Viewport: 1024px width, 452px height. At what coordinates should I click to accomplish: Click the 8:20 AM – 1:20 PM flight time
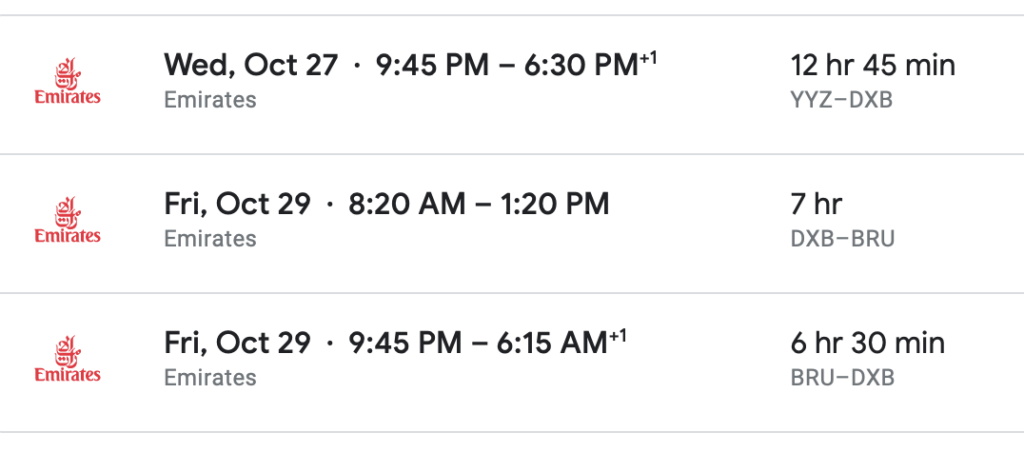478,204
